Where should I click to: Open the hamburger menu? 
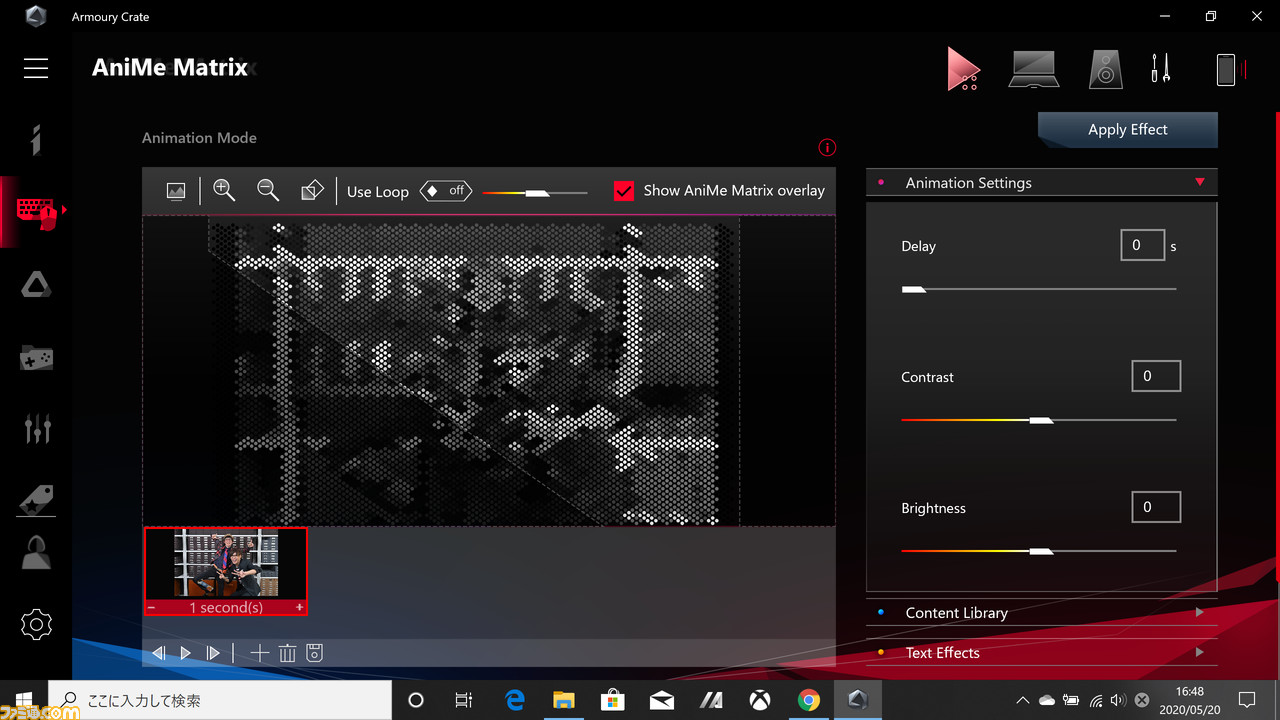(36, 68)
